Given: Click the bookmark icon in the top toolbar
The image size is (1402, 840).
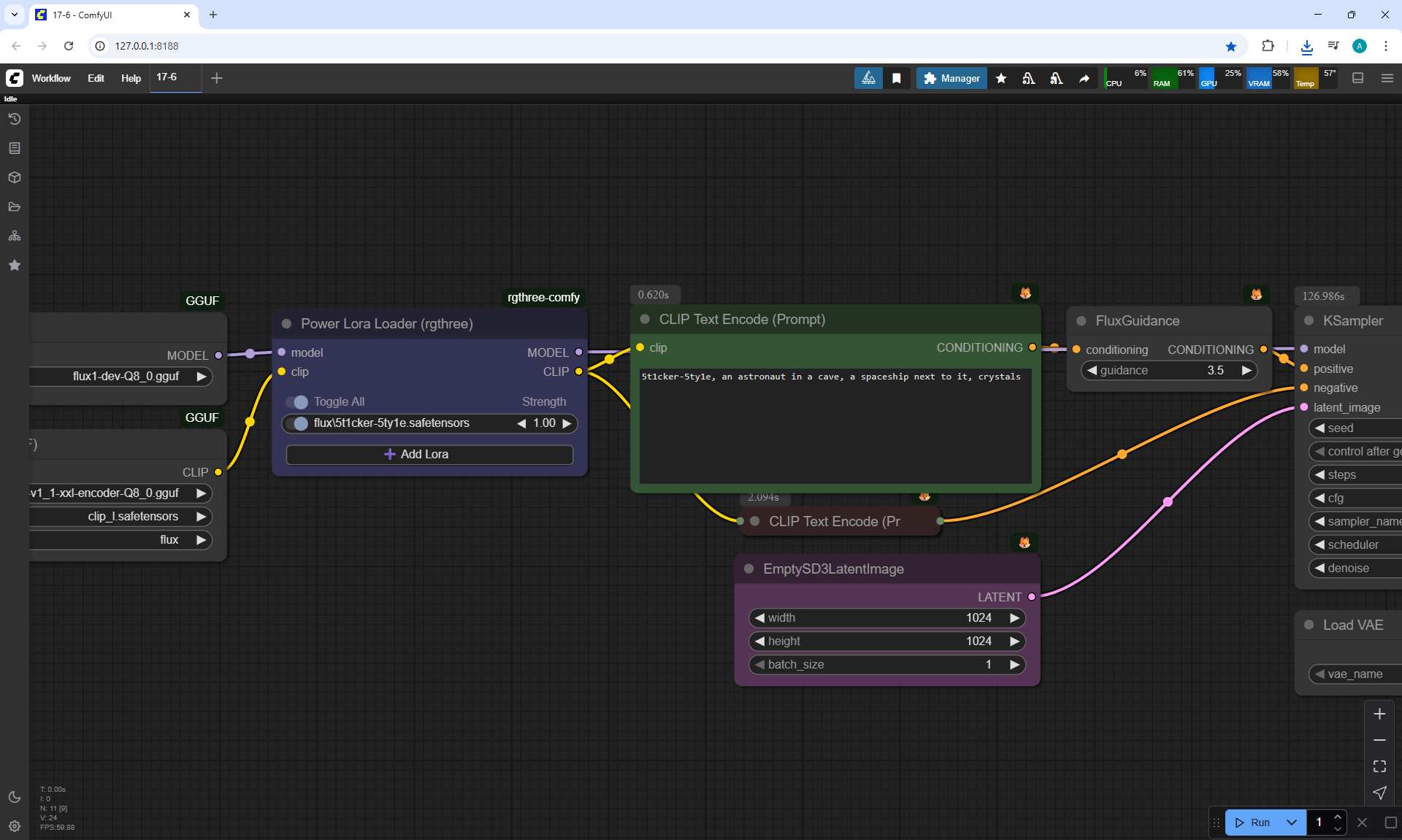Looking at the screenshot, I should click(897, 78).
